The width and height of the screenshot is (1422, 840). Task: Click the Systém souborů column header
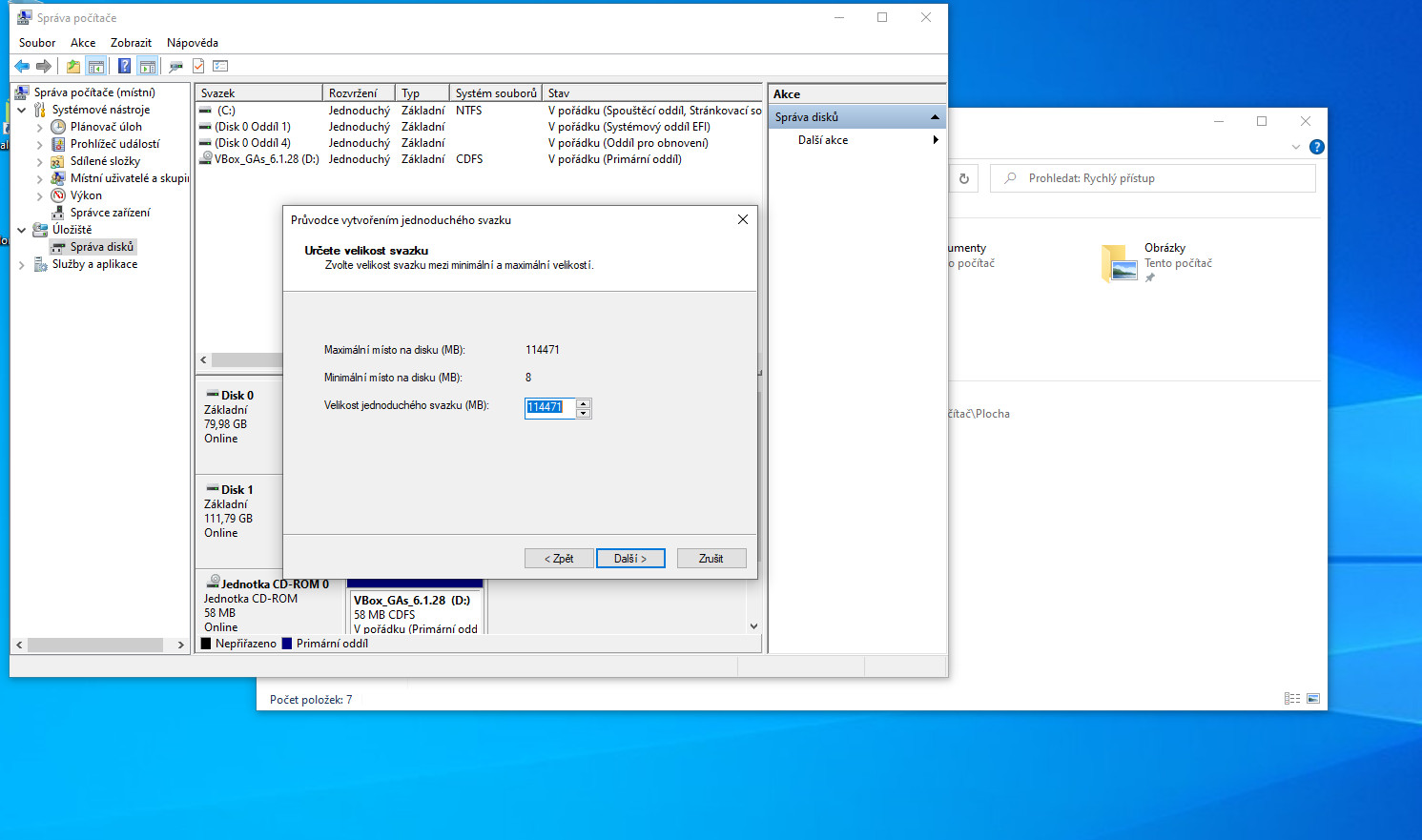[496, 93]
